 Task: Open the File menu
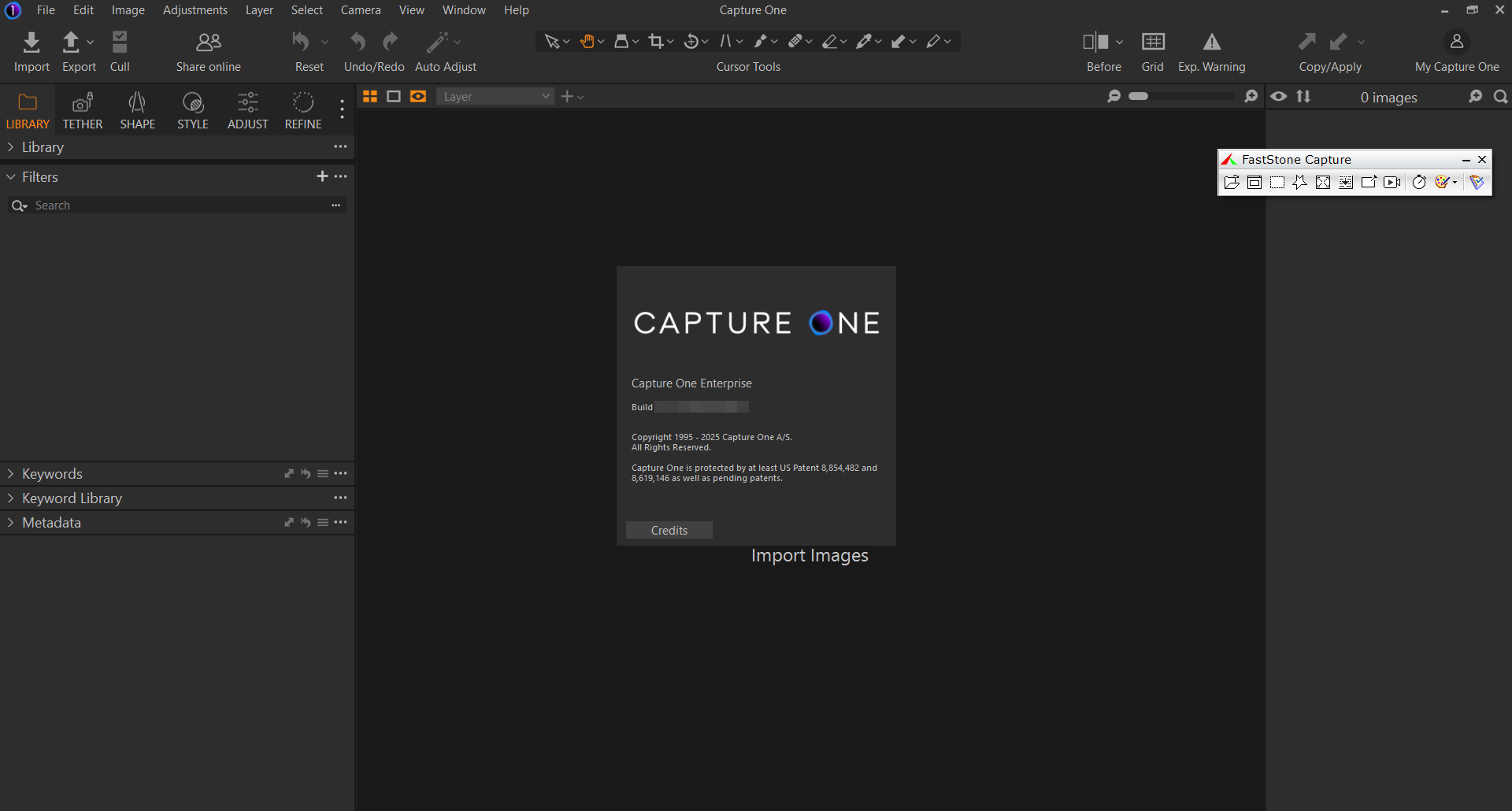(46, 10)
